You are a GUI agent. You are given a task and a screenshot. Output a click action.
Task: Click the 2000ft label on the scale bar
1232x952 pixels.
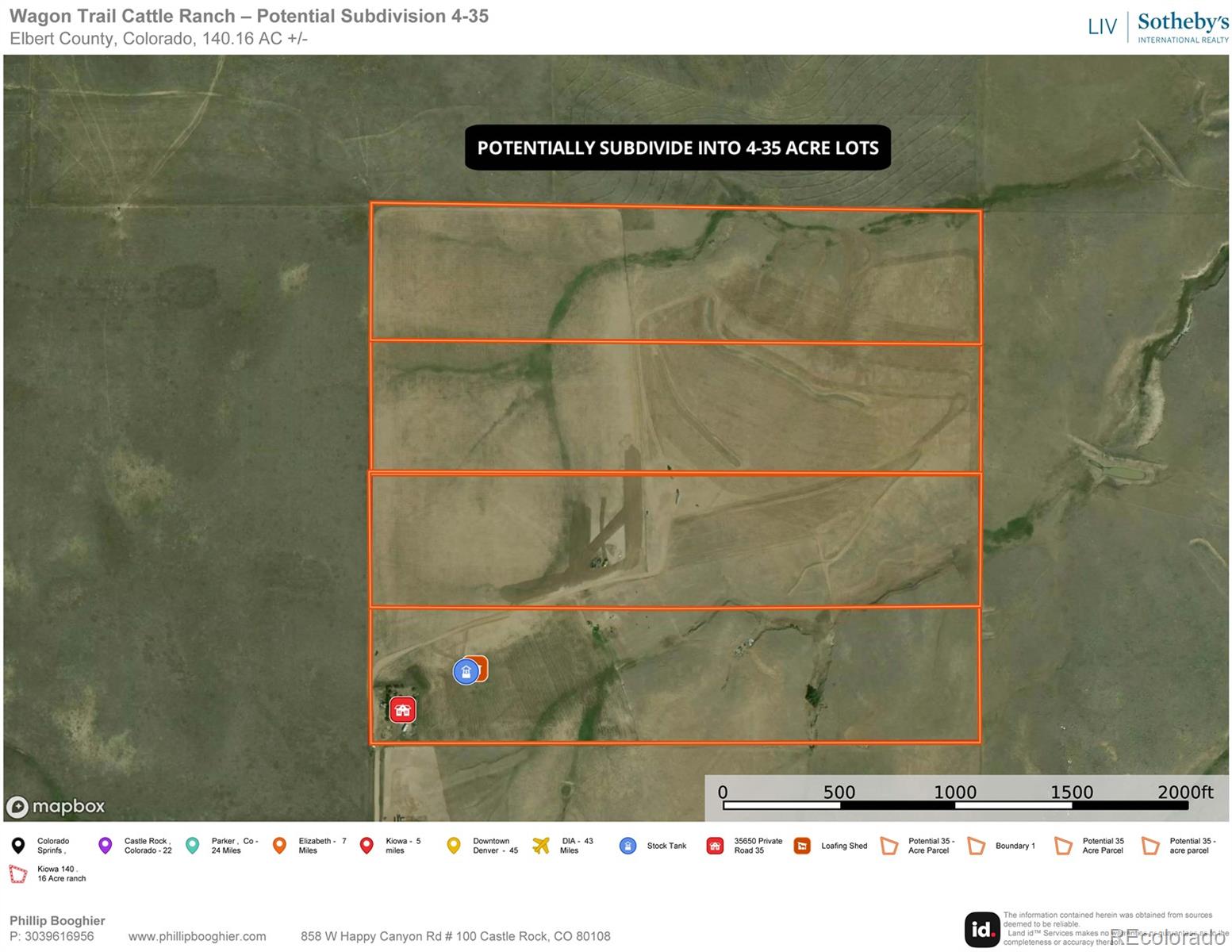[1184, 792]
